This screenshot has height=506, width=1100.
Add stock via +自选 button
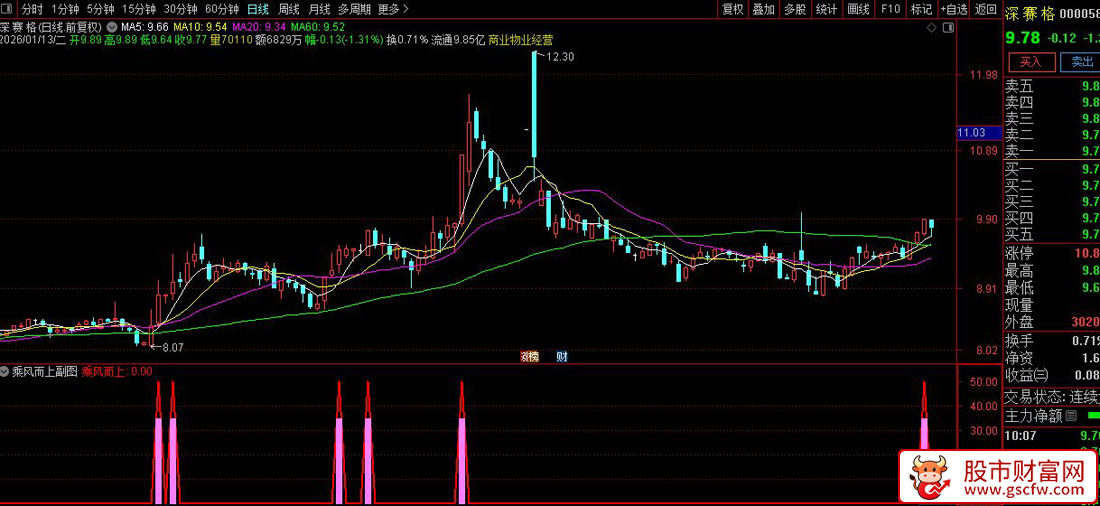click(954, 9)
